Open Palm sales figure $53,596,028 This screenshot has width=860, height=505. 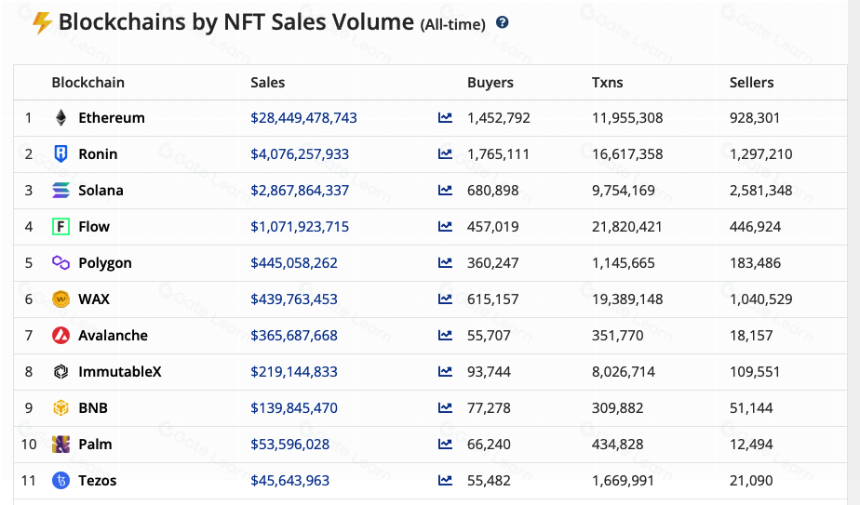click(290, 444)
